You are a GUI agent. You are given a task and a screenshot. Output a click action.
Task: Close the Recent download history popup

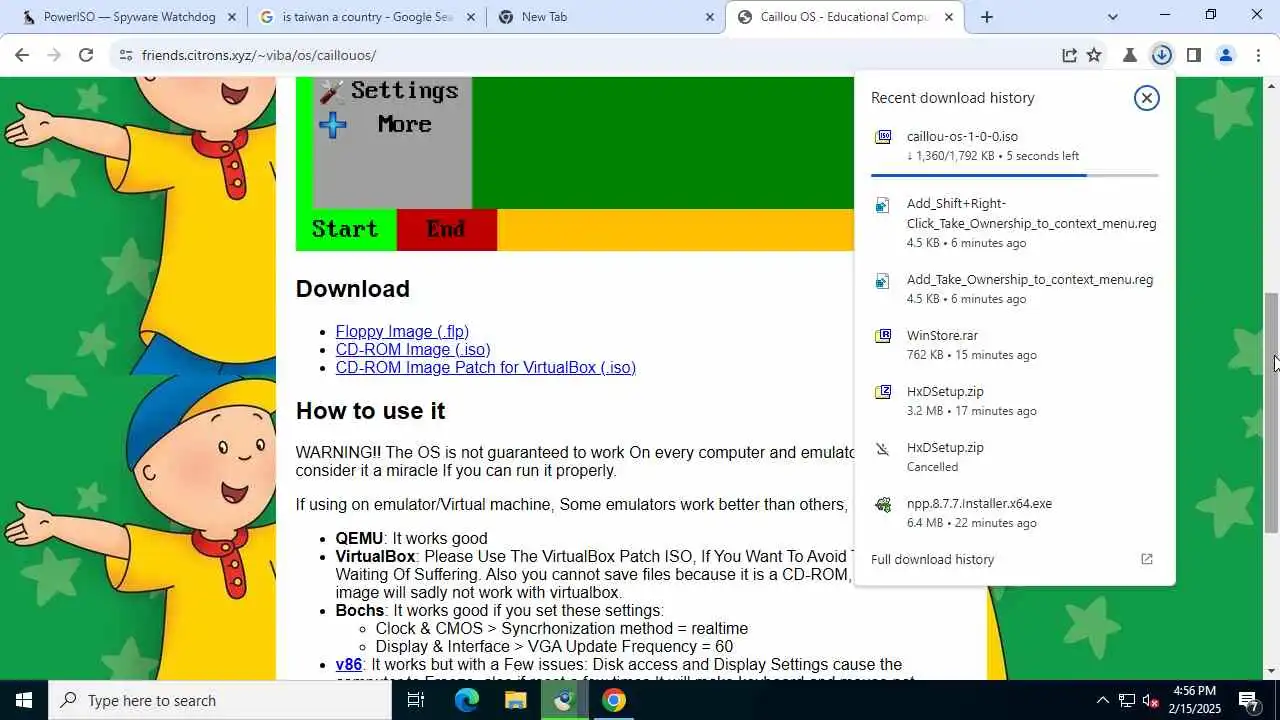tap(1147, 98)
